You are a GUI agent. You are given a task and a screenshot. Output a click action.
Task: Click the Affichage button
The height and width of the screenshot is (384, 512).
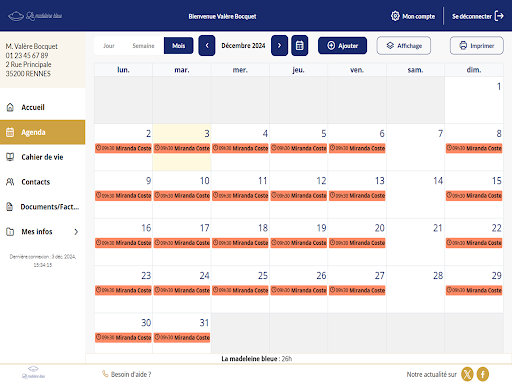coord(404,46)
